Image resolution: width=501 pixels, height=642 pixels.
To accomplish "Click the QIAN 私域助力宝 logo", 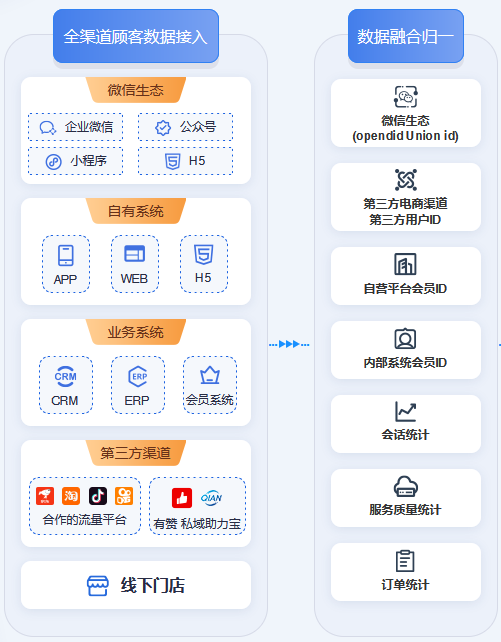I will point(211,498).
